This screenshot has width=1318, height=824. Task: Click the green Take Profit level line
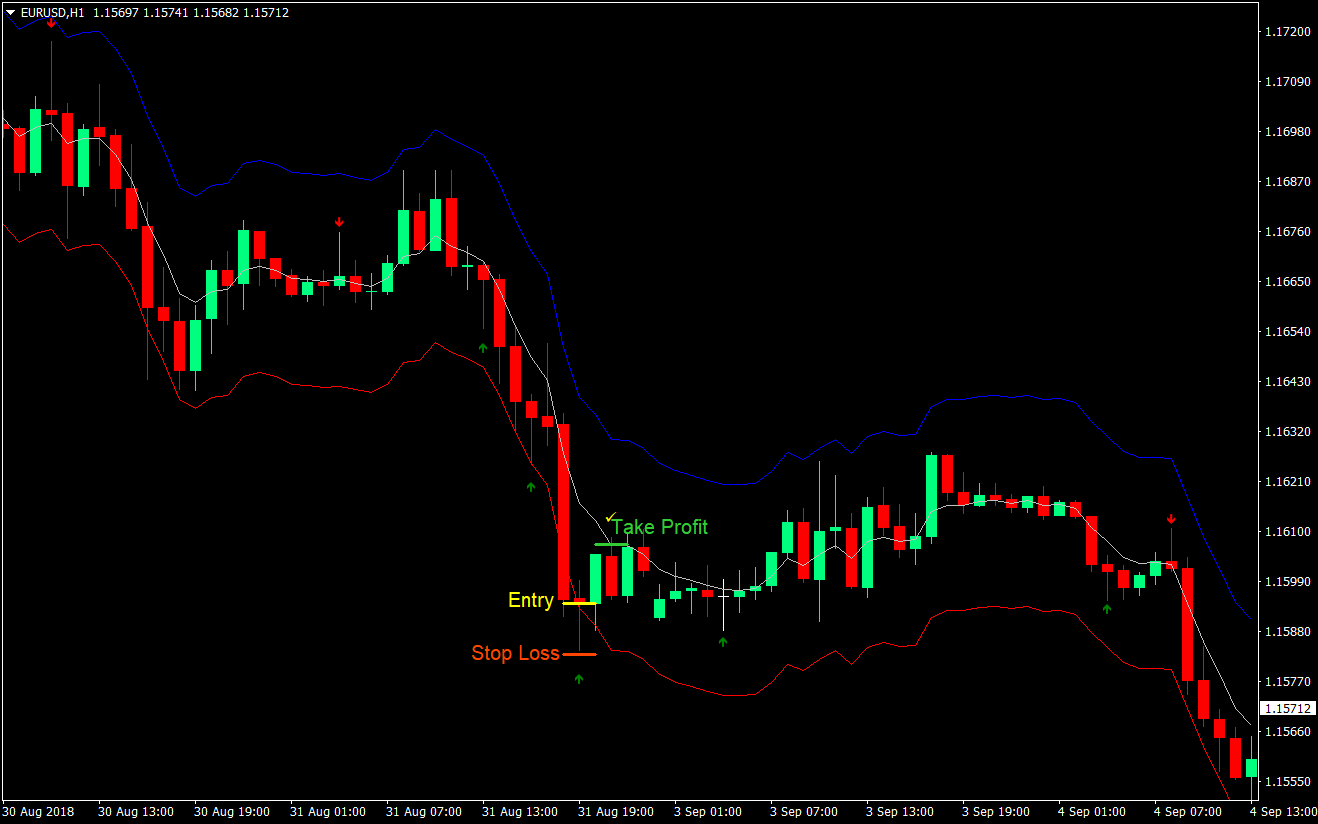point(611,543)
